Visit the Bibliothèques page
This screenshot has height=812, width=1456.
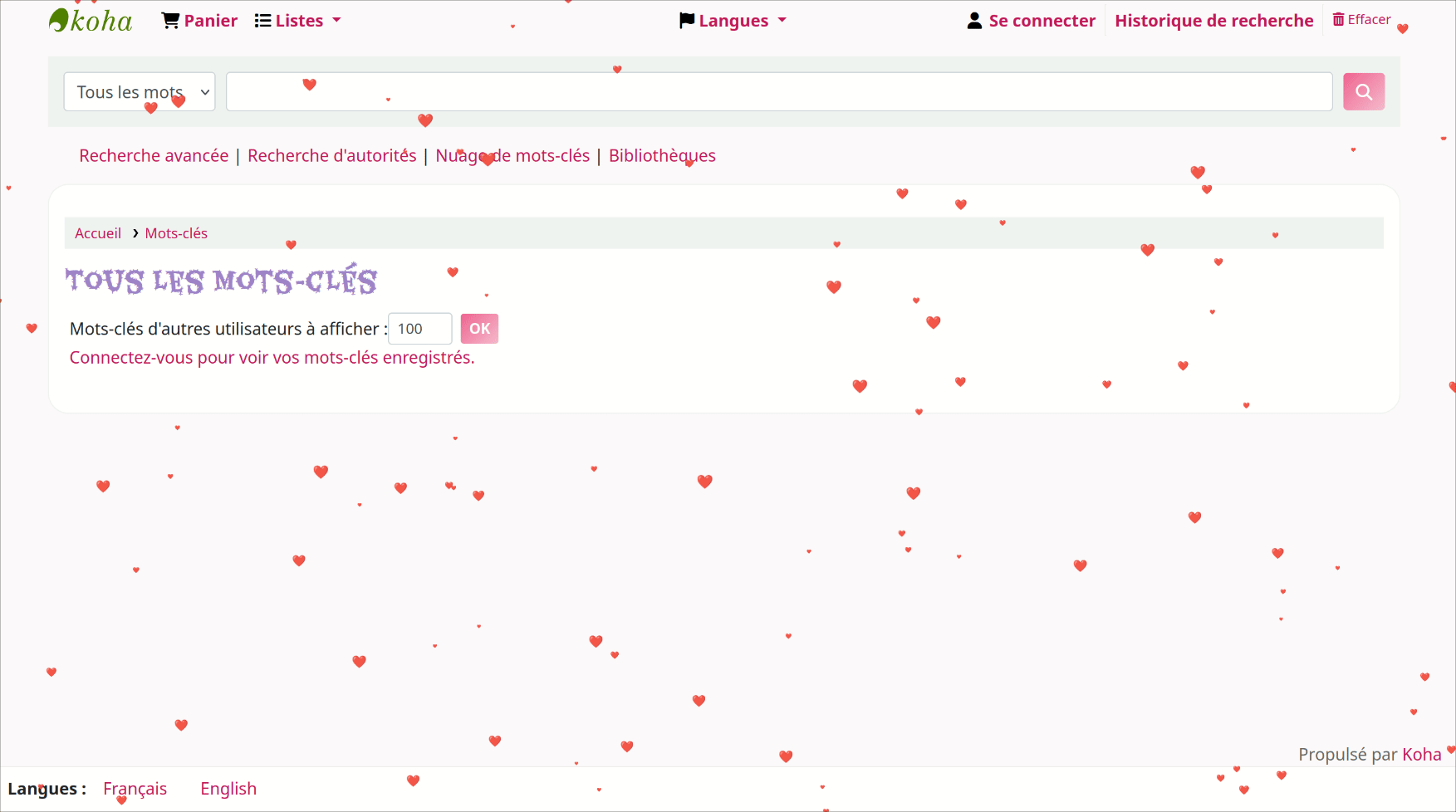pos(662,156)
